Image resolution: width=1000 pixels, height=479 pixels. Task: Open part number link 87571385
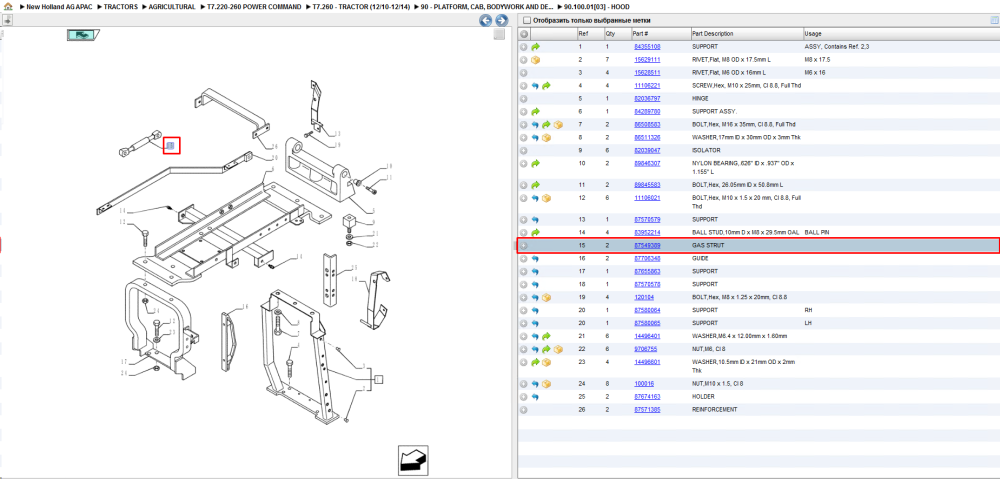[x=647, y=409]
